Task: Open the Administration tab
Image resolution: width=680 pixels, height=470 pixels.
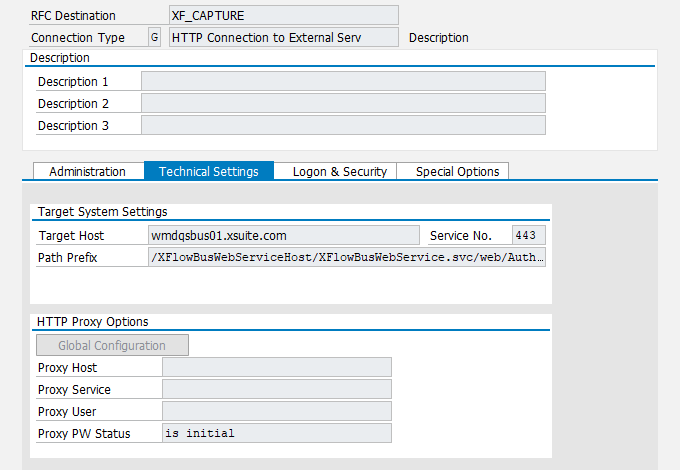Action: [88, 171]
